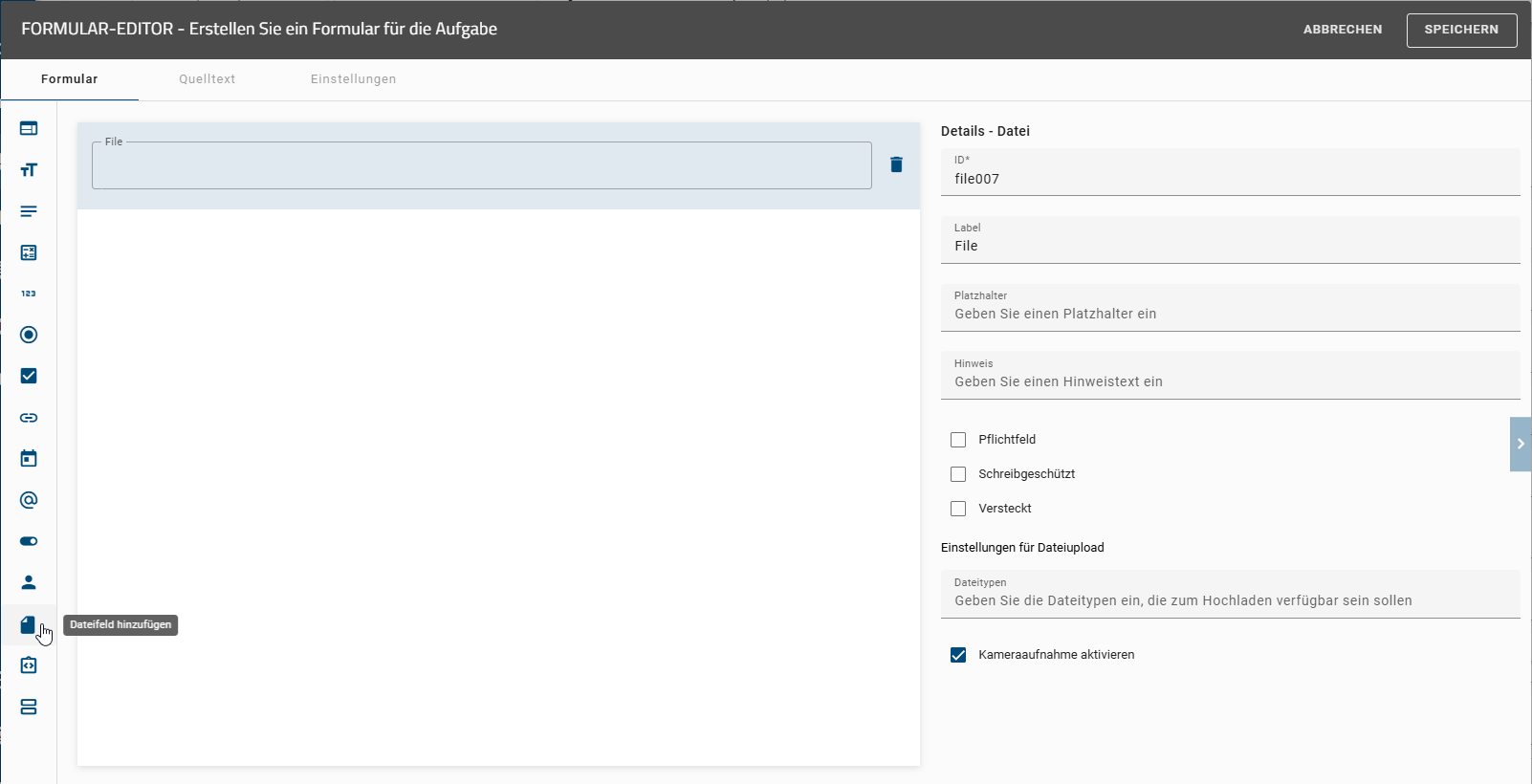The width and height of the screenshot is (1532, 784).
Task: Add a date field using calendar icon
Action: click(x=29, y=459)
